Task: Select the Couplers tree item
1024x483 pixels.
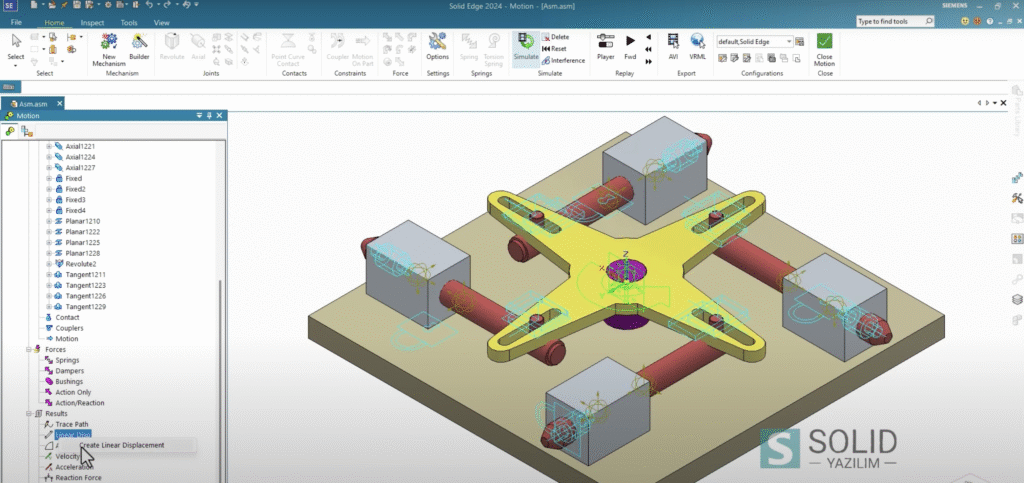Action: [69, 328]
